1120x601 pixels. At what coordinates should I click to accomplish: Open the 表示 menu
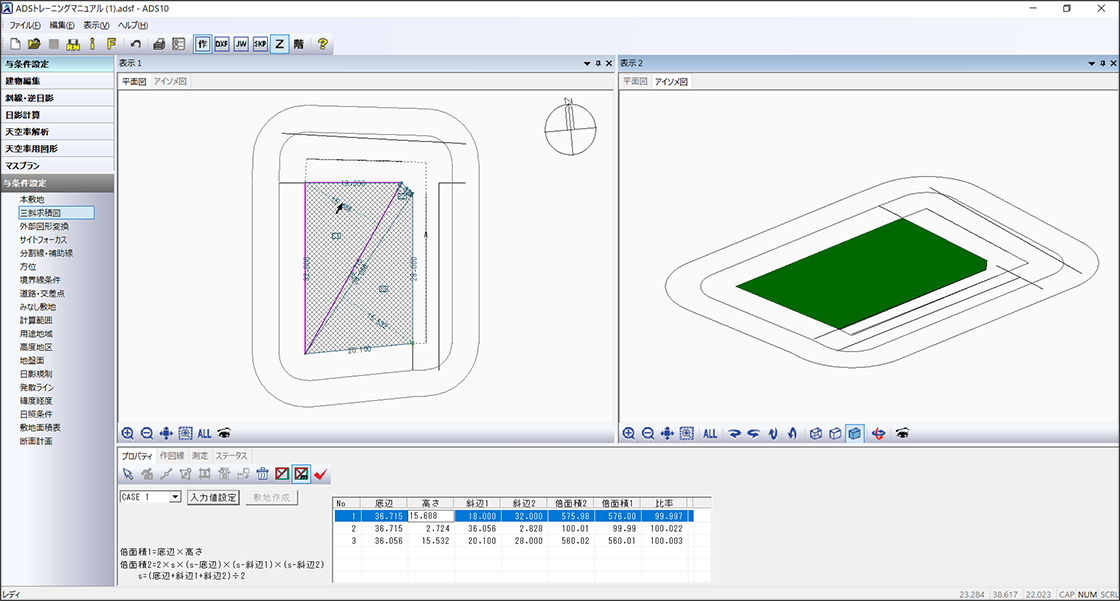pos(96,25)
